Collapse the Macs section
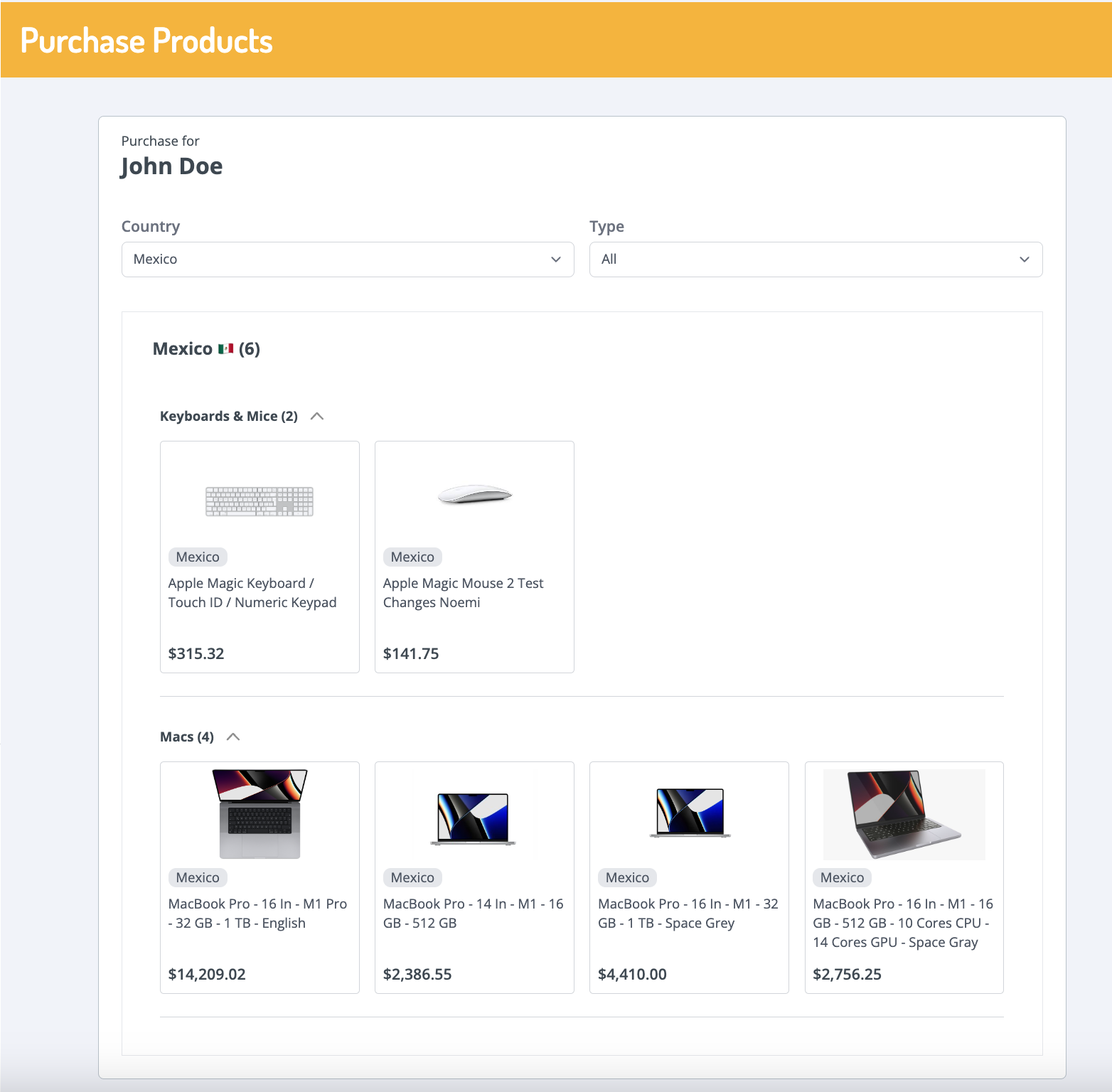This screenshot has height=1092, width=1112. tap(233, 737)
